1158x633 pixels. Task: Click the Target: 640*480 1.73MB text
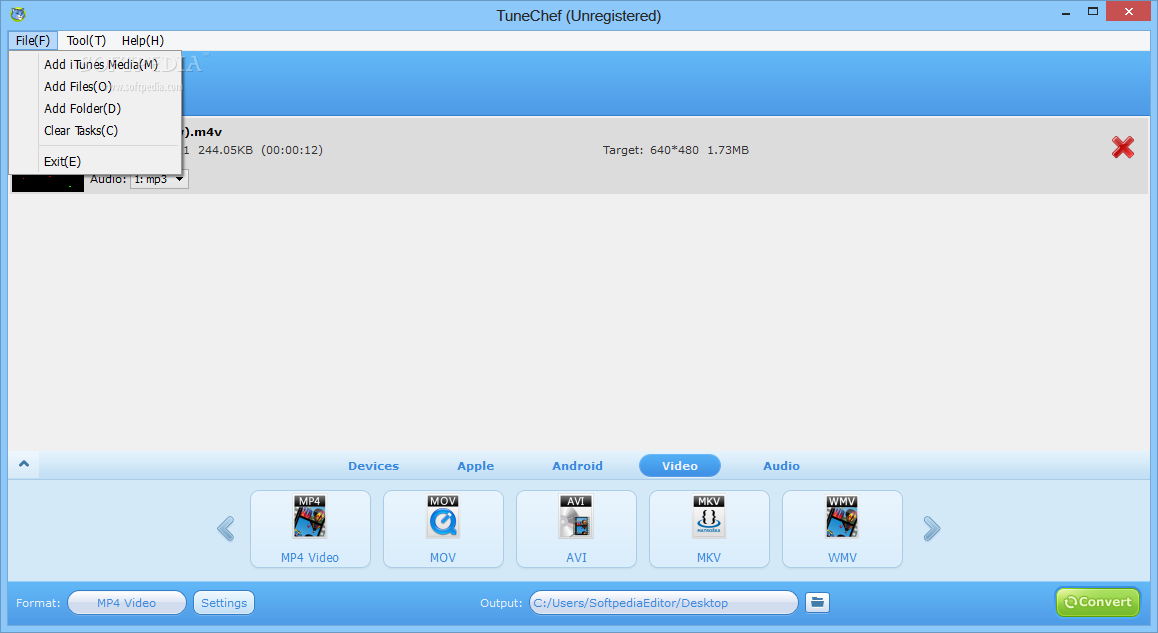(x=676, y=150)
